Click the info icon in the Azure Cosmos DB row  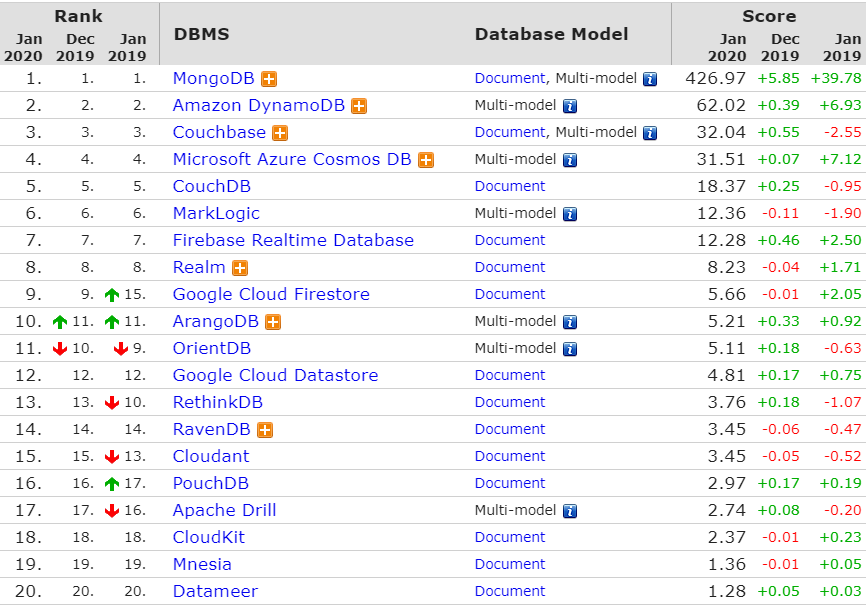tap(570, 160)
